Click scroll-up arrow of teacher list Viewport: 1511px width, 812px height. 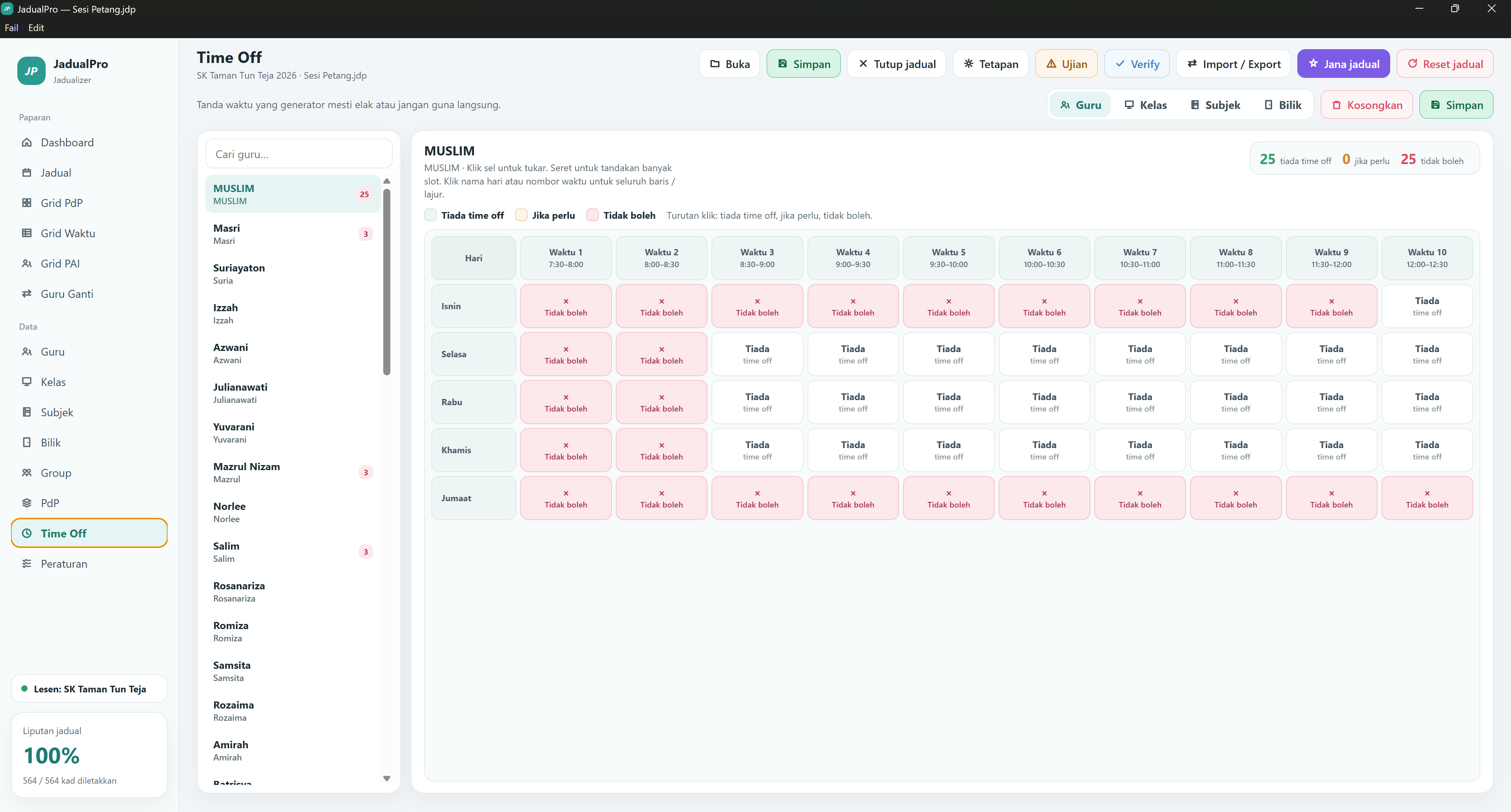386,181
